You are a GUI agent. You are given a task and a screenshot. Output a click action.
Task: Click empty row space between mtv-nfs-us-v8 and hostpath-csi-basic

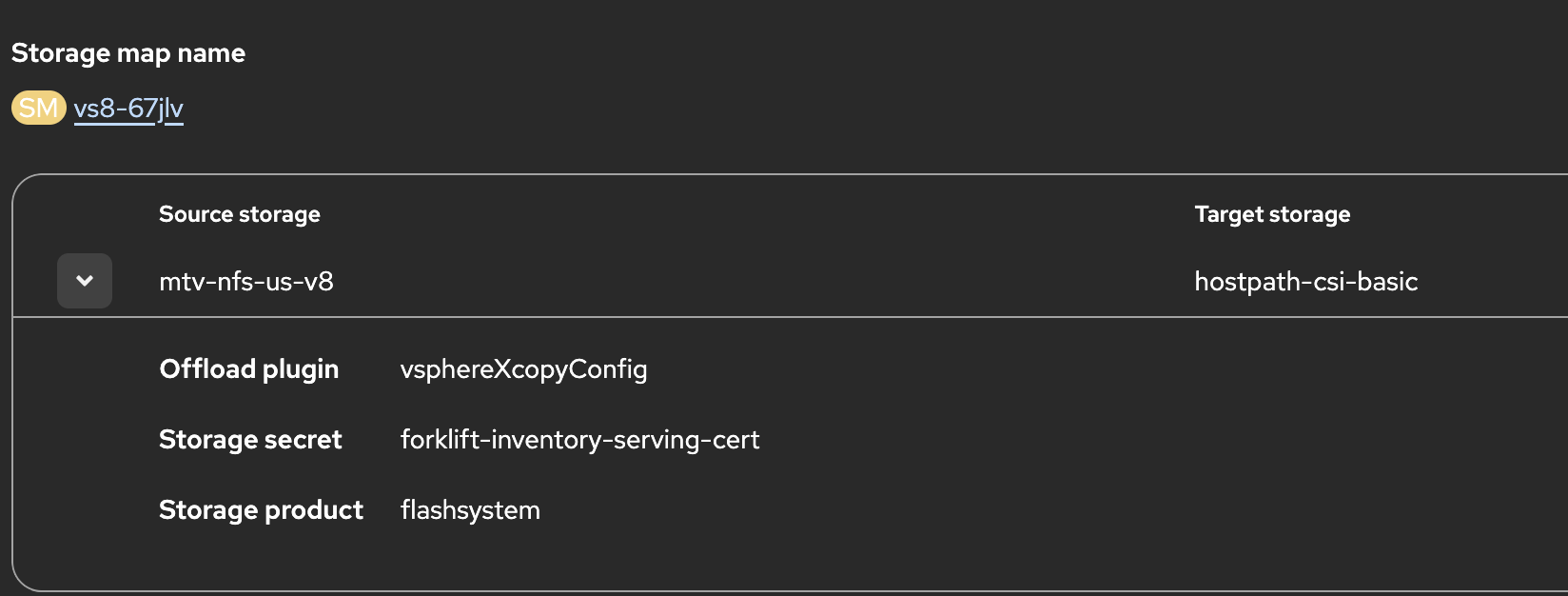pos(761,282)
